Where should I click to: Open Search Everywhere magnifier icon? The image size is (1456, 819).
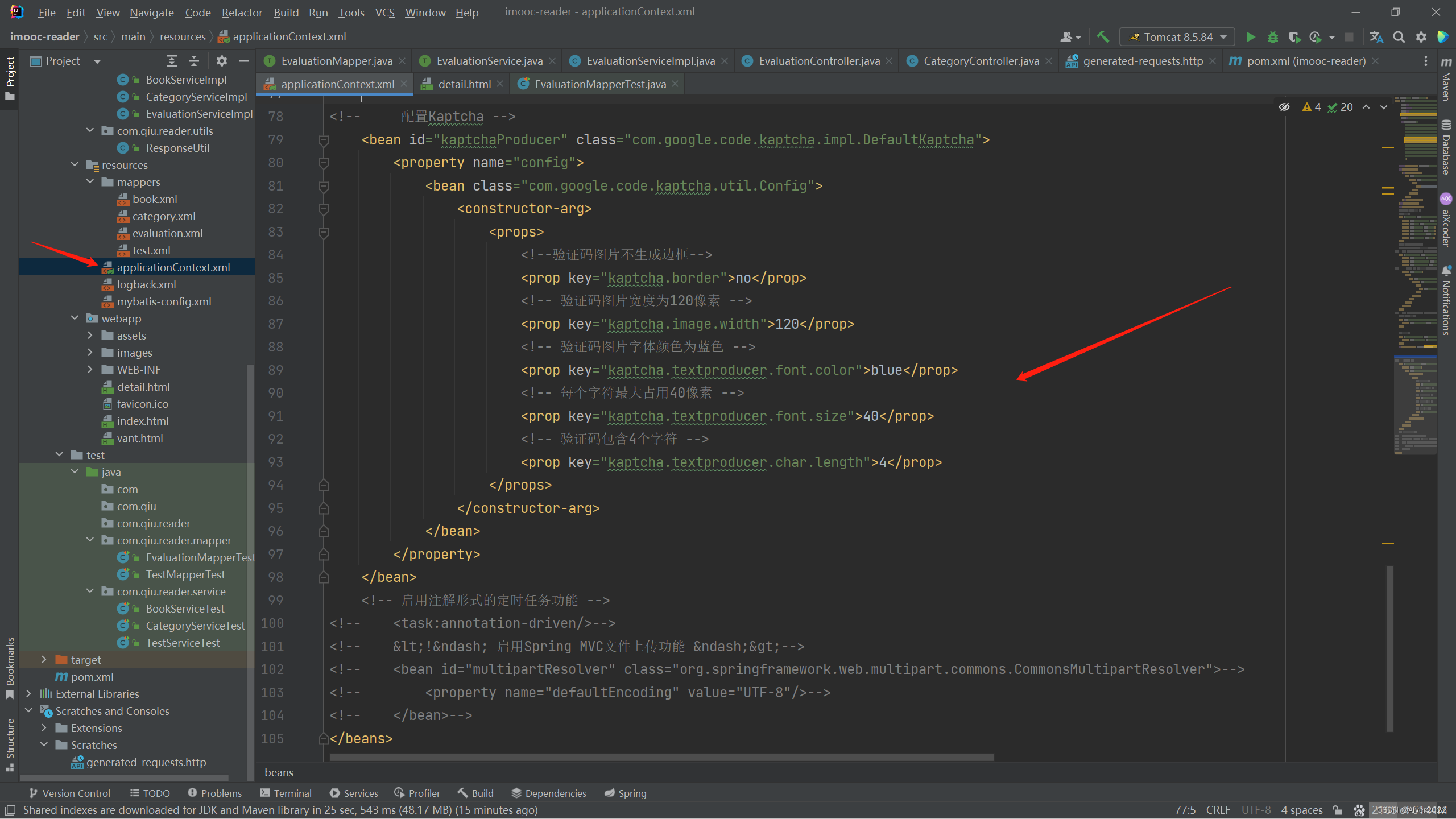coord(1399,37)
